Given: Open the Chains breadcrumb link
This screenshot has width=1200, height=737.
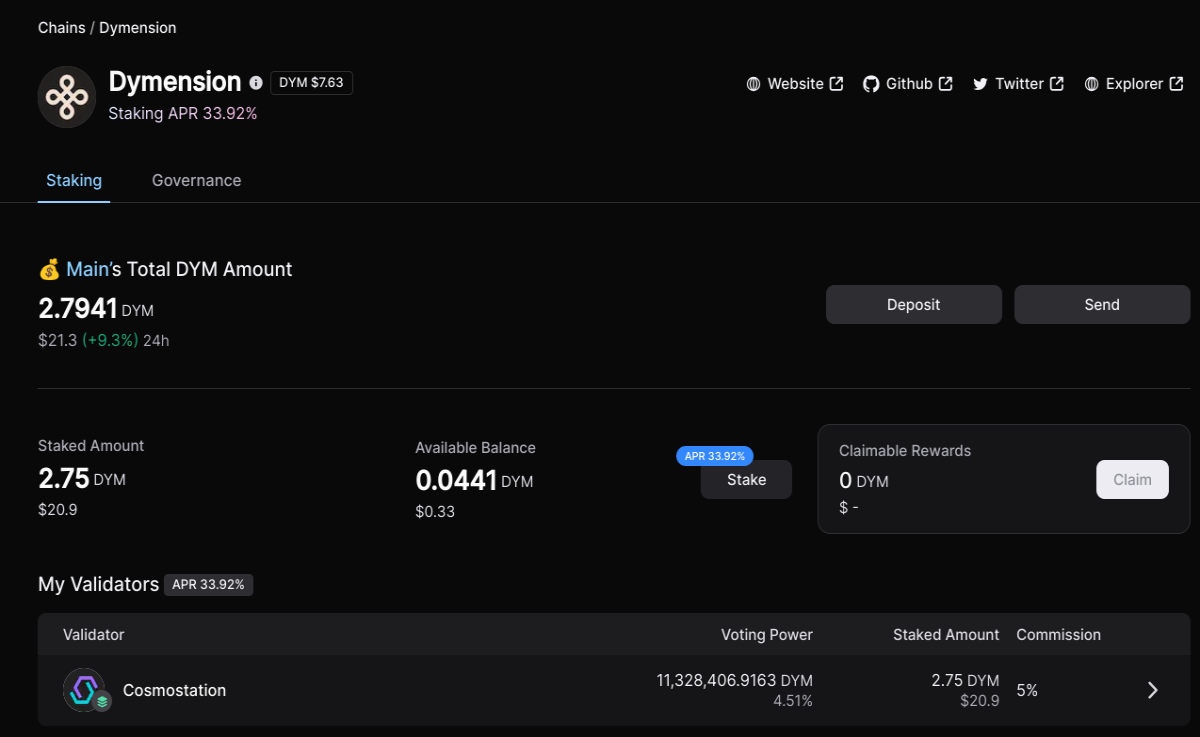Looking at the screenshot, I should click(62, 27).
